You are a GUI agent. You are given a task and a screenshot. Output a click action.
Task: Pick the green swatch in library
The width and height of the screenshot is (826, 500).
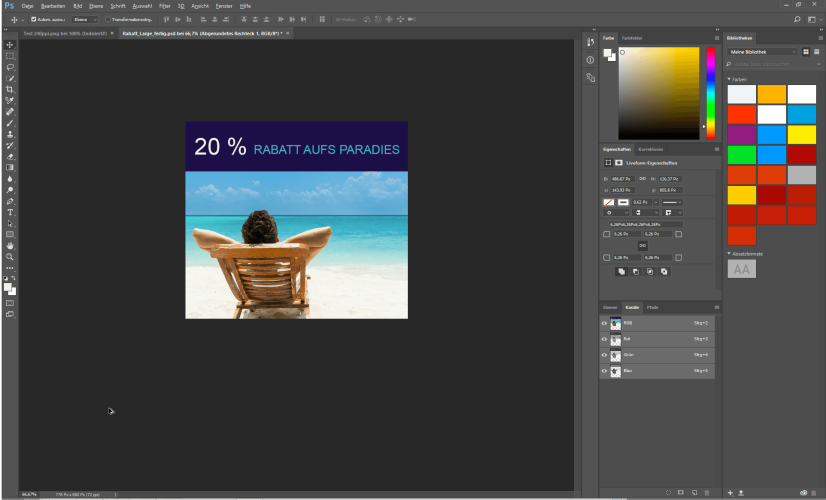point(742,155)
